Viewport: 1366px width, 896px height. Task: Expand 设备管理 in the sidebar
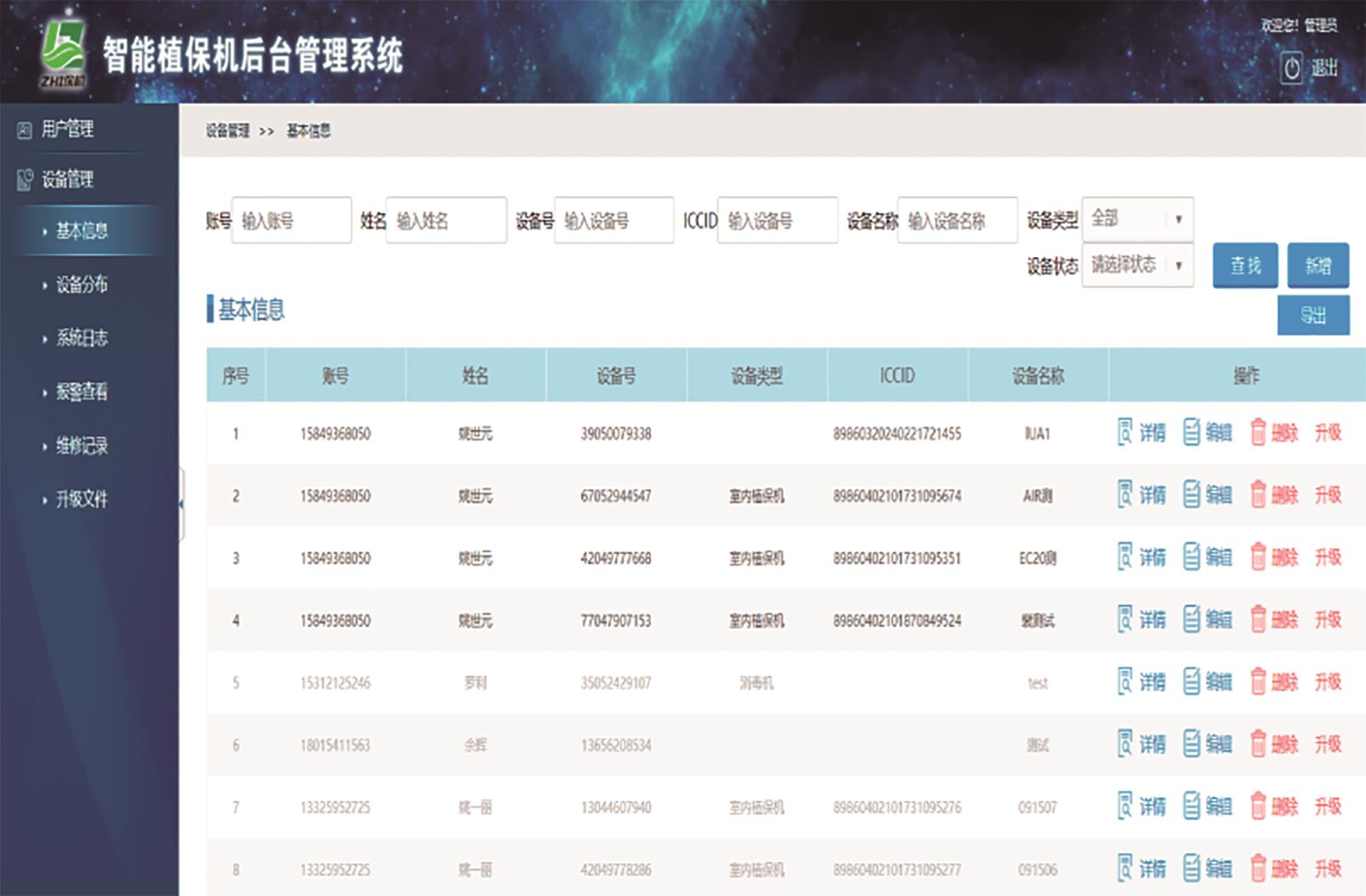(67, 180)
